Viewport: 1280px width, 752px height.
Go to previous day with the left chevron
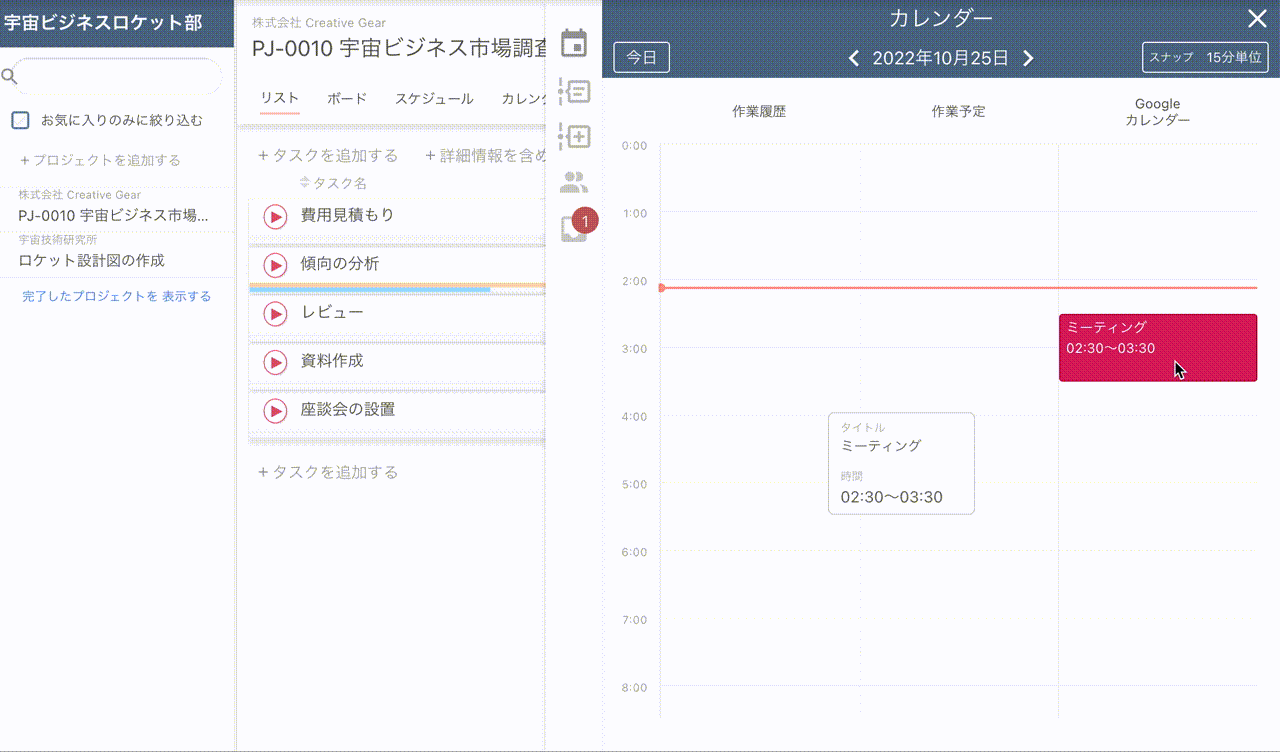(853, 58)
